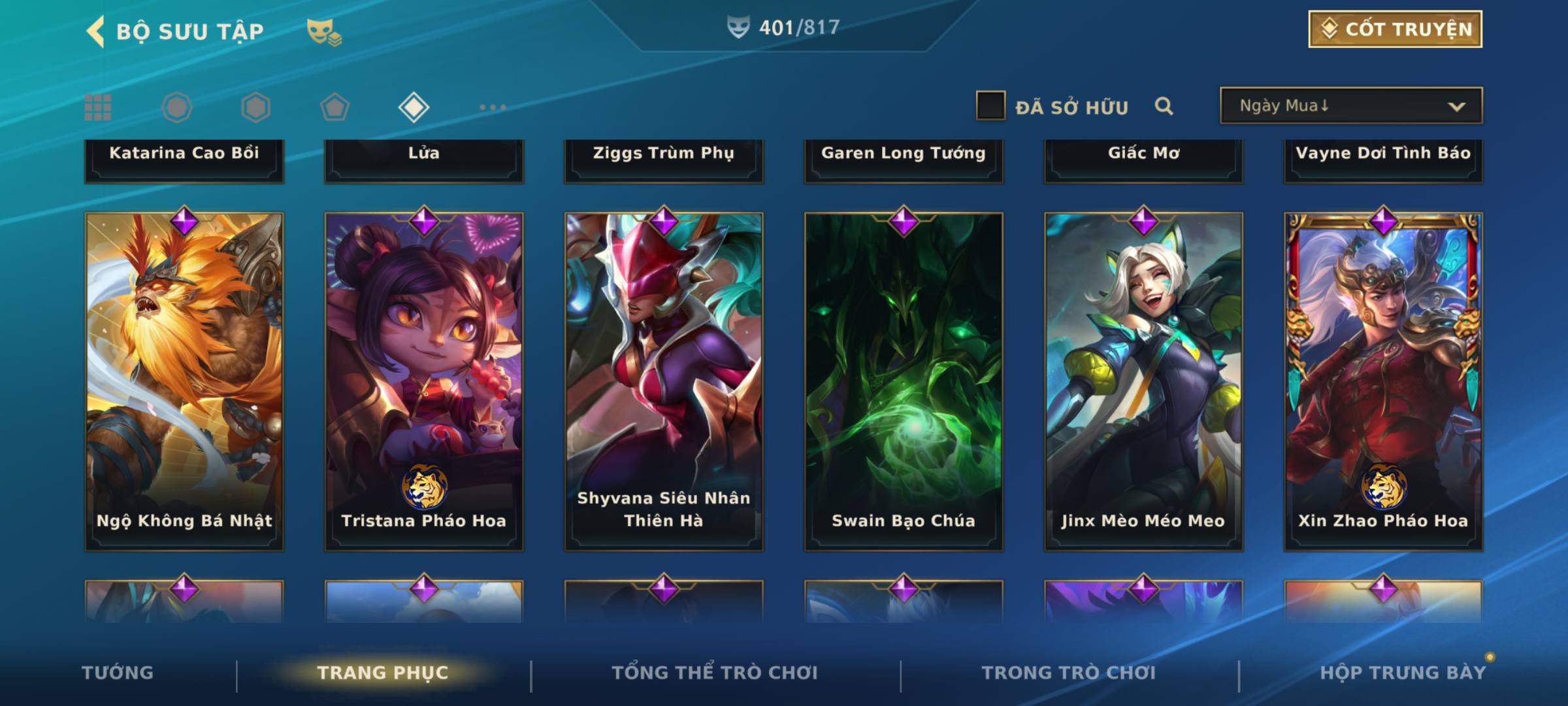Screen dimensions: 1568x706
Task: Open the Swain Bạo Chúa skin card
Action: pos(904,381)
